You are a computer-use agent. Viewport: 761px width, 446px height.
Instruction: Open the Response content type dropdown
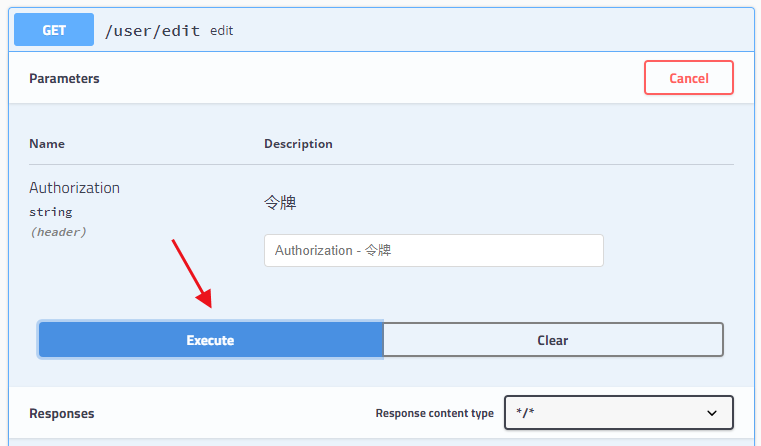point(618,413)
